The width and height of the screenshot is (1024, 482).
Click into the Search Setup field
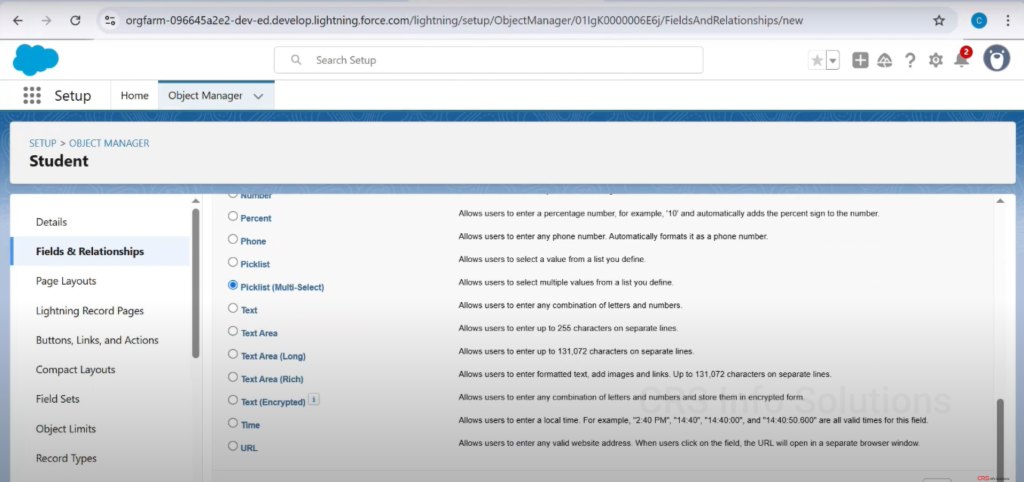488,60
